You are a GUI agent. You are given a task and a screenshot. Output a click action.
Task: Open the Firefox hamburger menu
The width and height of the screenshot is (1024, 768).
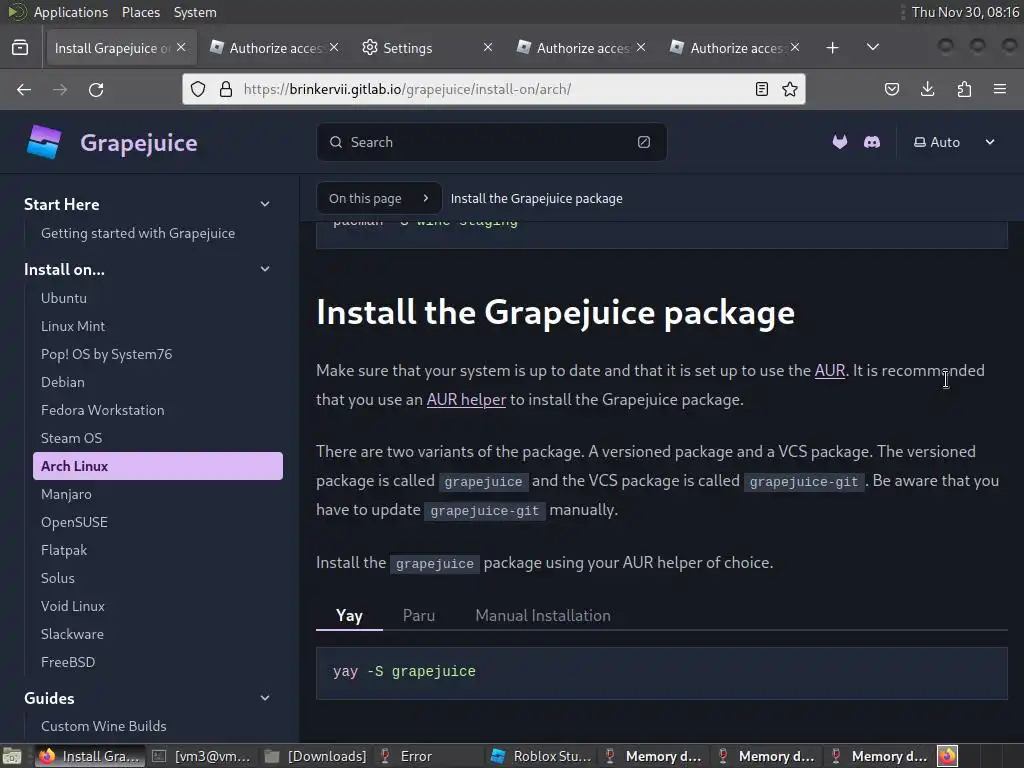pyautogui.click(x=1000, y=89)
